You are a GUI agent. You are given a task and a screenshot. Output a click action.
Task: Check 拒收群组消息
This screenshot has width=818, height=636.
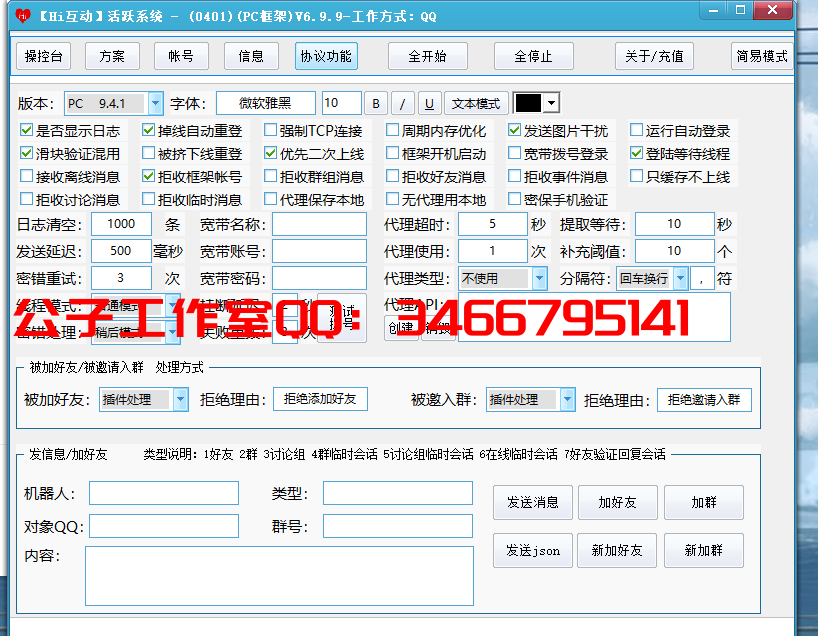(x=270, y=176)
